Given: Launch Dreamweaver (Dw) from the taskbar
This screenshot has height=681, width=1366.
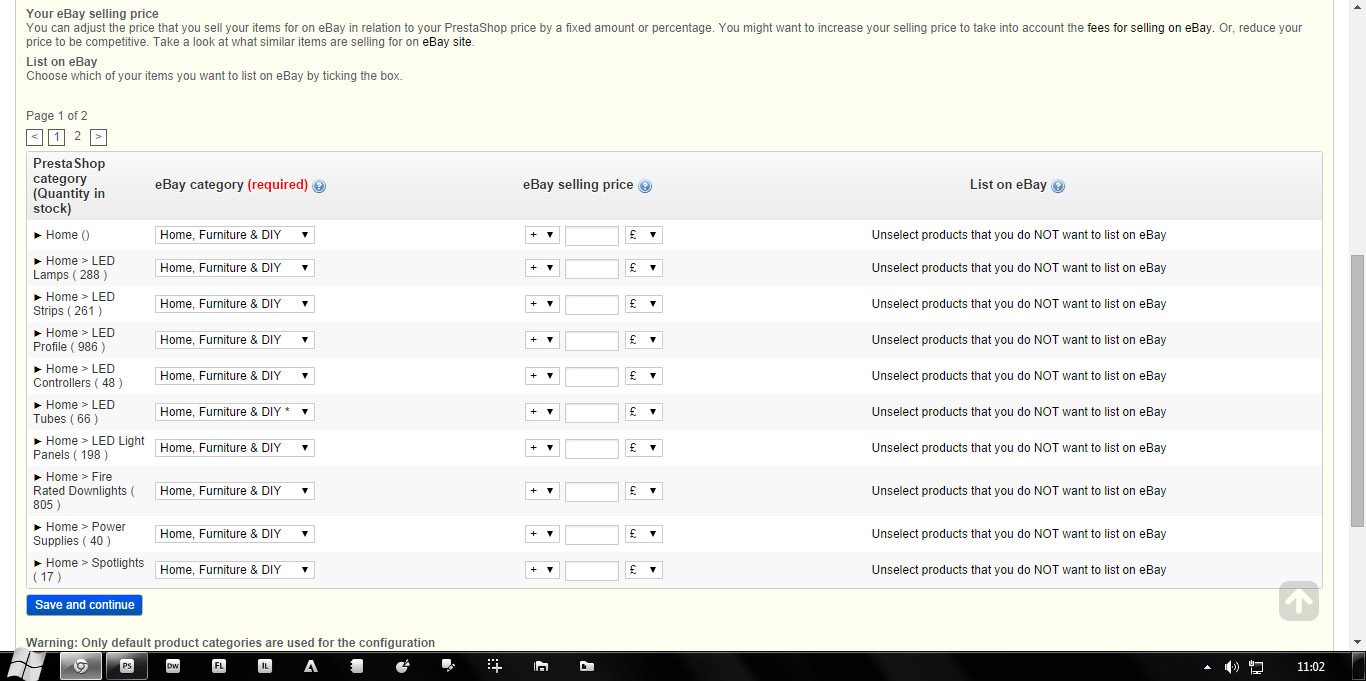Looking at the screenshot, I should coord(172,666).
